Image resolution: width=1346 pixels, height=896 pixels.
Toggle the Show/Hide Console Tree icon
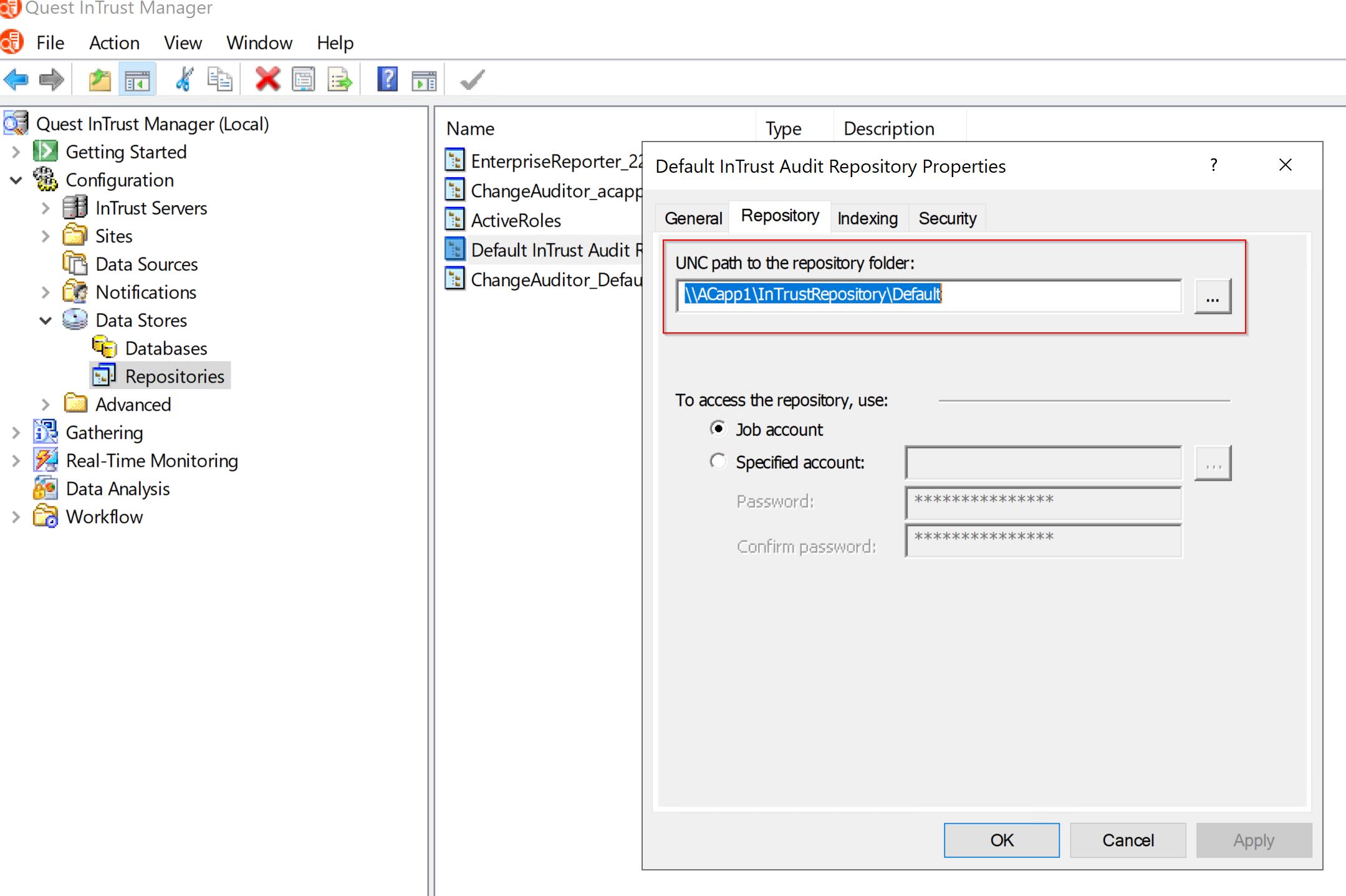(x=137, y=80)
